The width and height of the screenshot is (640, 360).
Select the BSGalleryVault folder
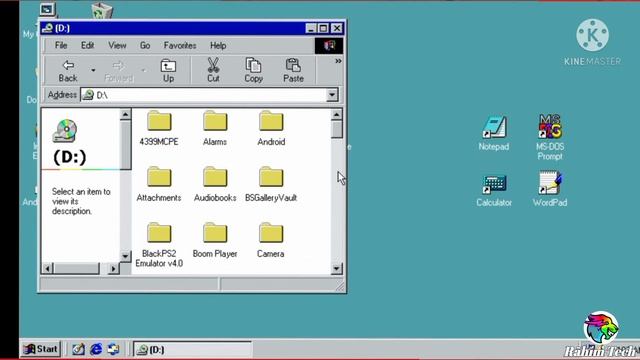271,184
